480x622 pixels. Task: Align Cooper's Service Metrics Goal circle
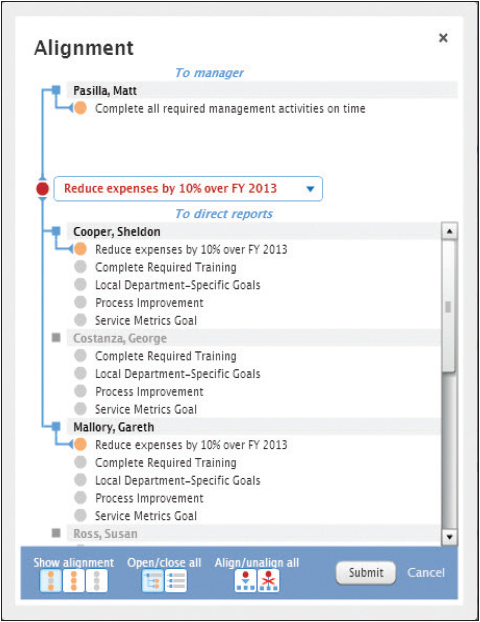coord(80,320)
